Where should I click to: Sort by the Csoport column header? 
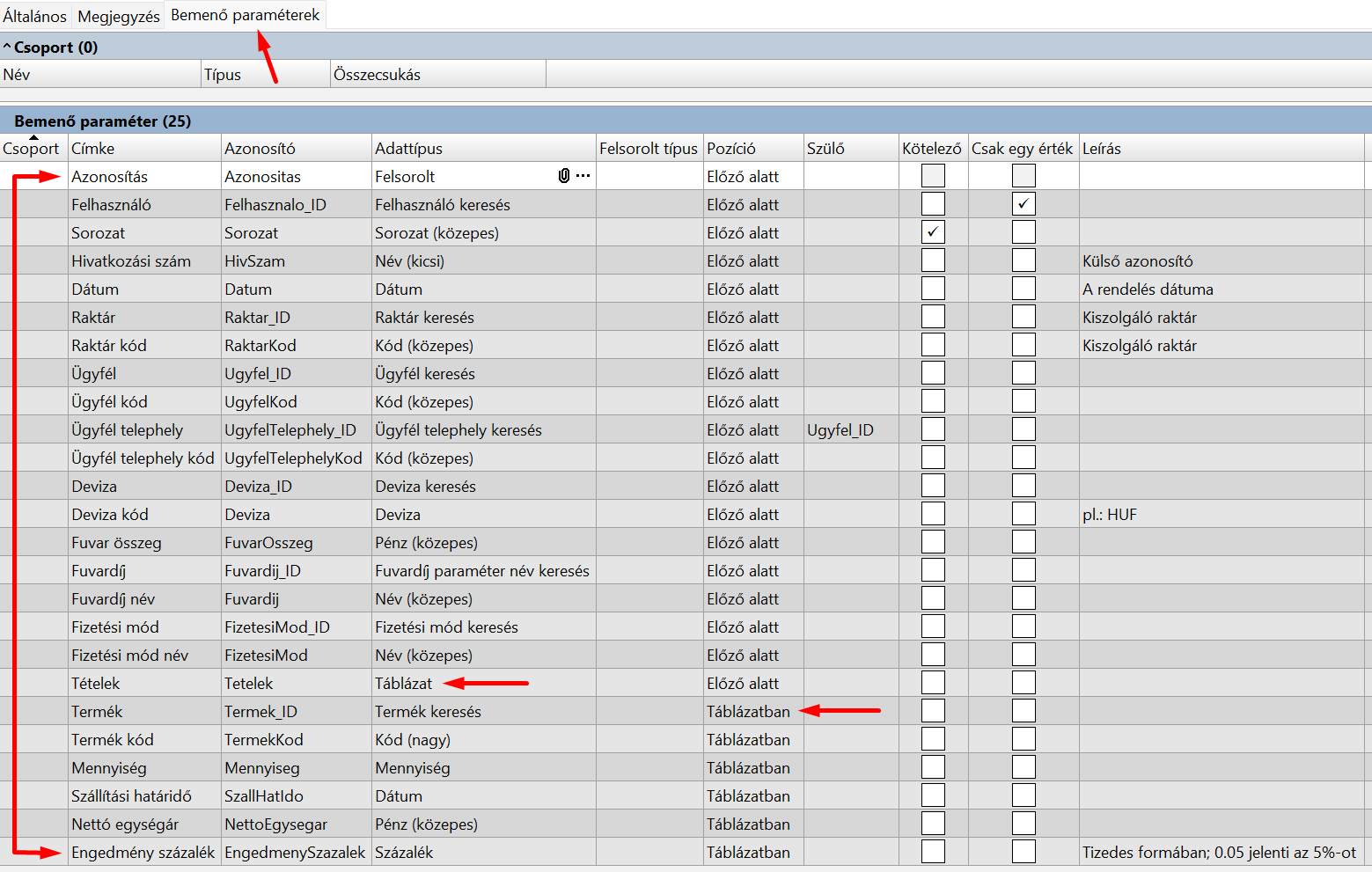pyautogui.click(x=33, y=148)
